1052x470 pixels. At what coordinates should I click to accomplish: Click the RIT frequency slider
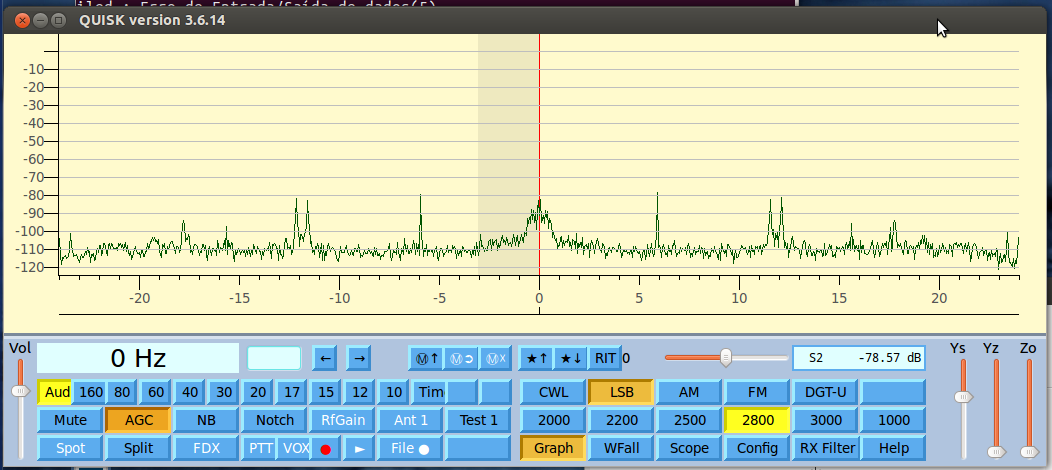click(x=726, y=357)
